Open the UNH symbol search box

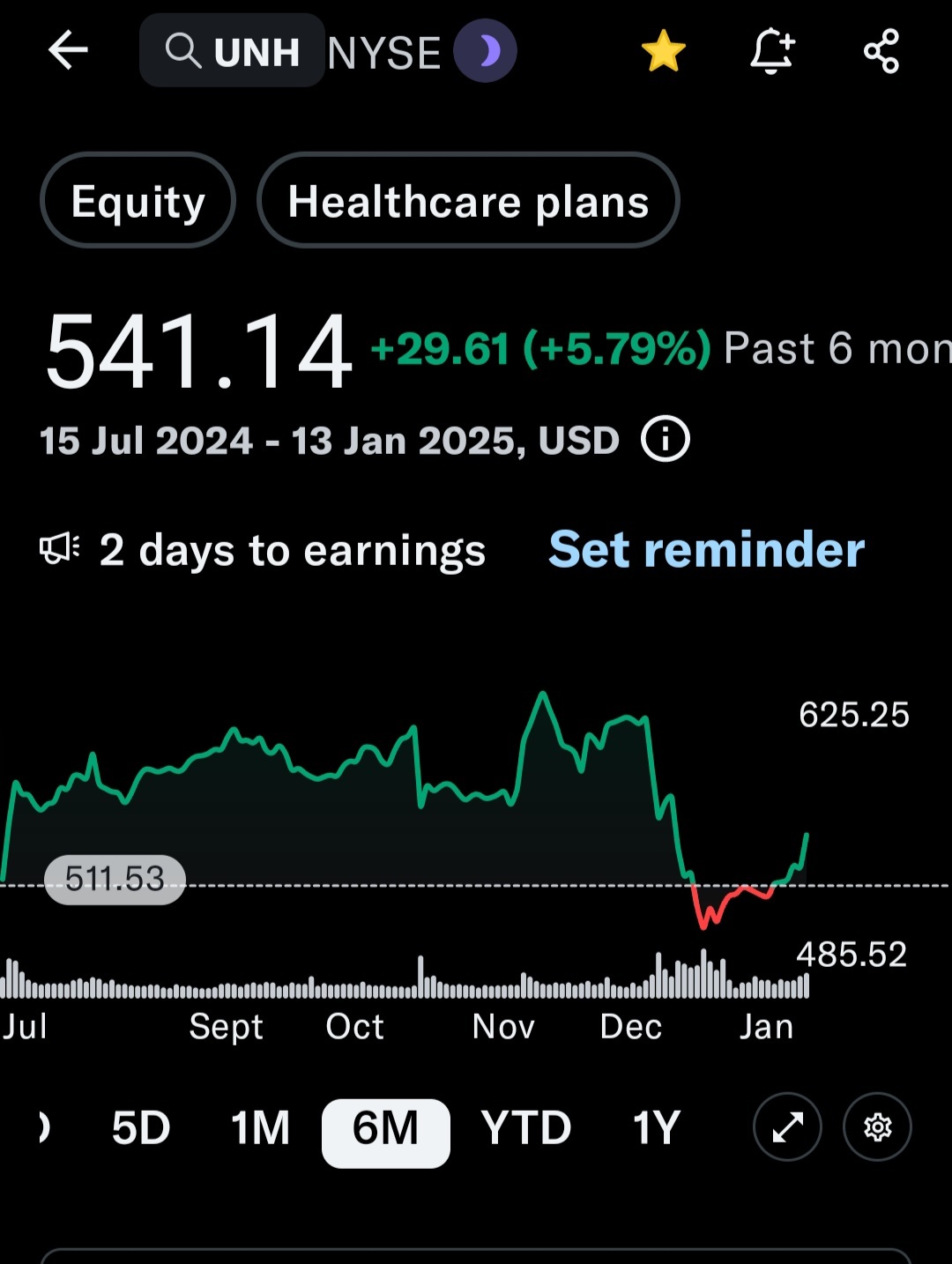pos(232,50)
